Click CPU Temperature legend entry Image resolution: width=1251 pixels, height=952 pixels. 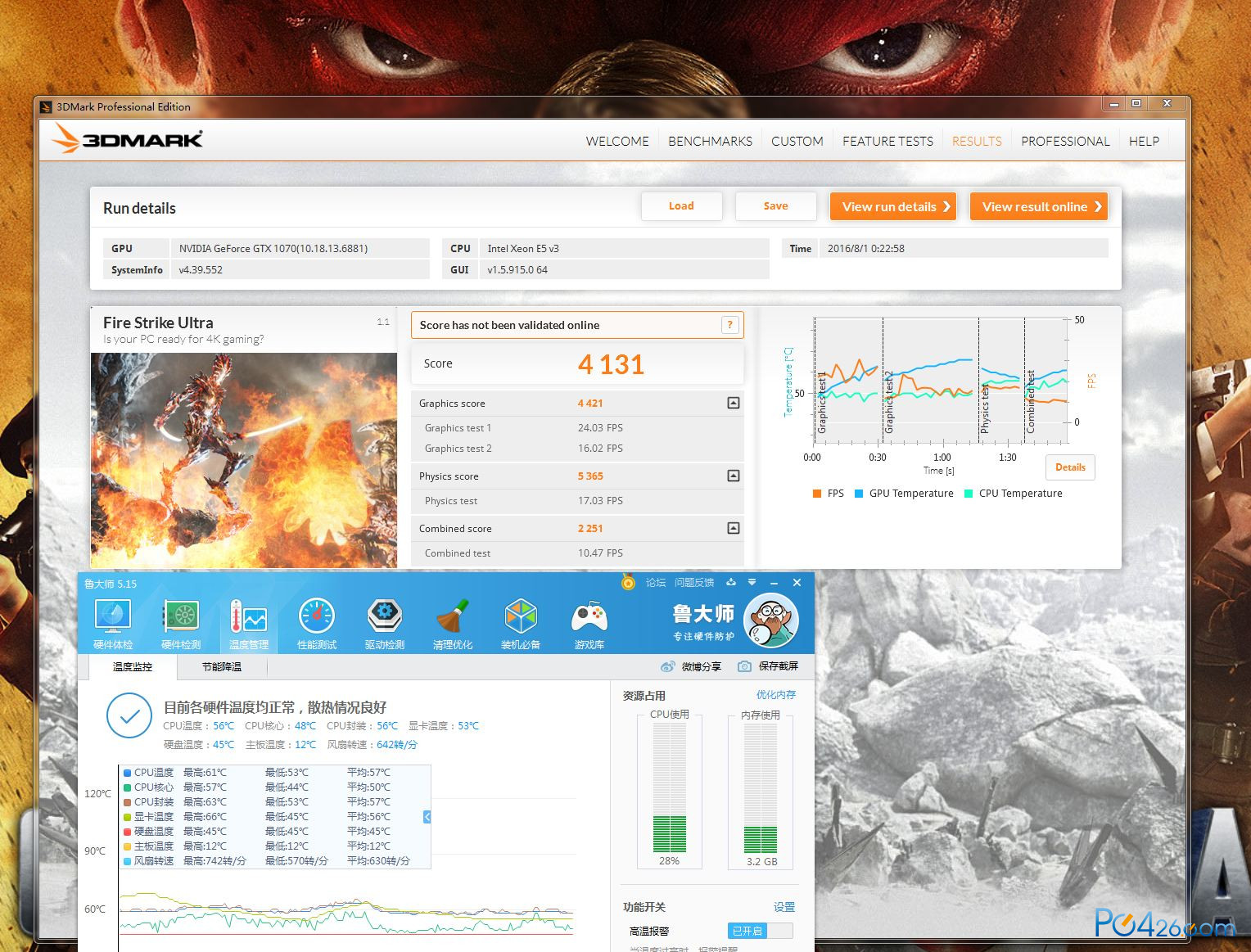pos(1013,494)
